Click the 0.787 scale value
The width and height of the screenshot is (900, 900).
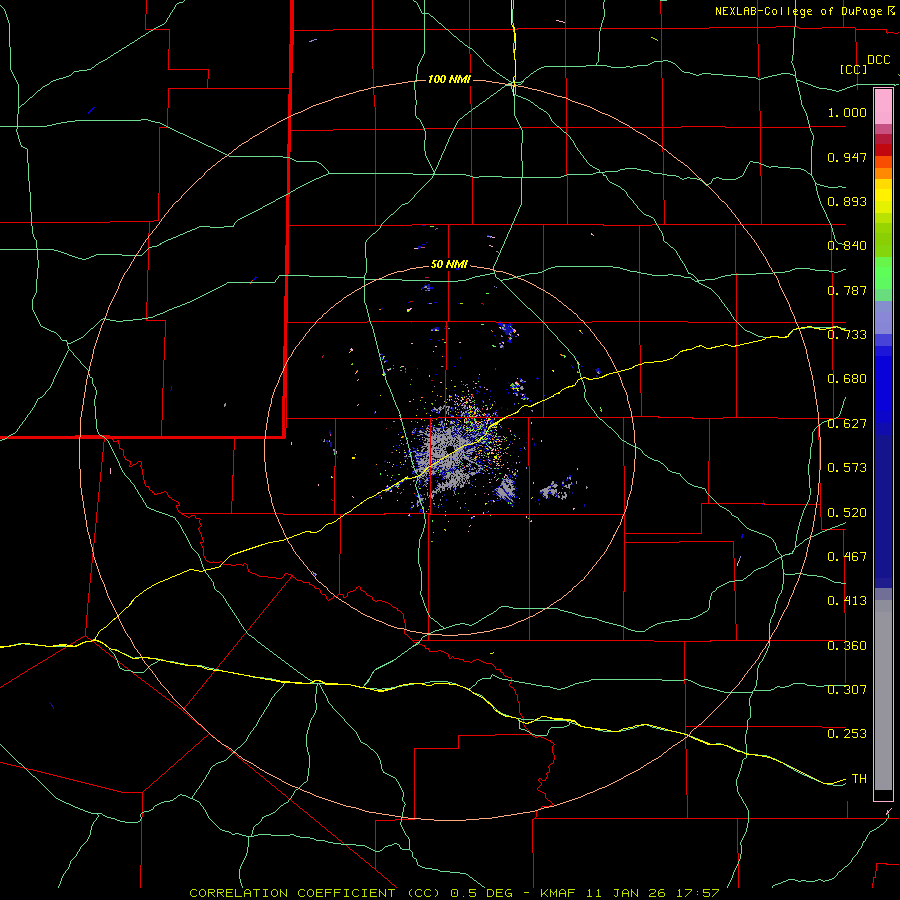point(847,290)
